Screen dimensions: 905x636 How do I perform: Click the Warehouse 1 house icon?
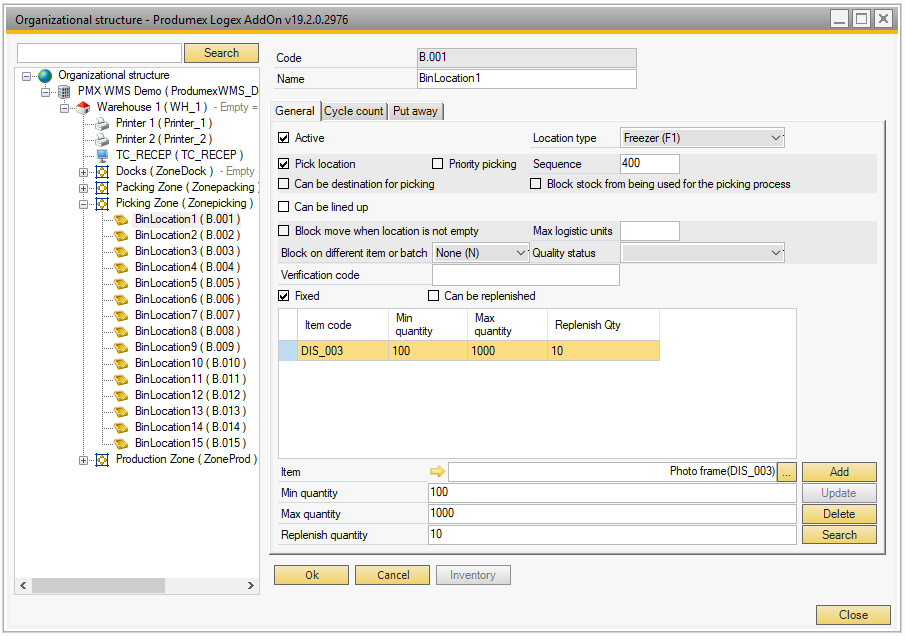coord(83,108)
